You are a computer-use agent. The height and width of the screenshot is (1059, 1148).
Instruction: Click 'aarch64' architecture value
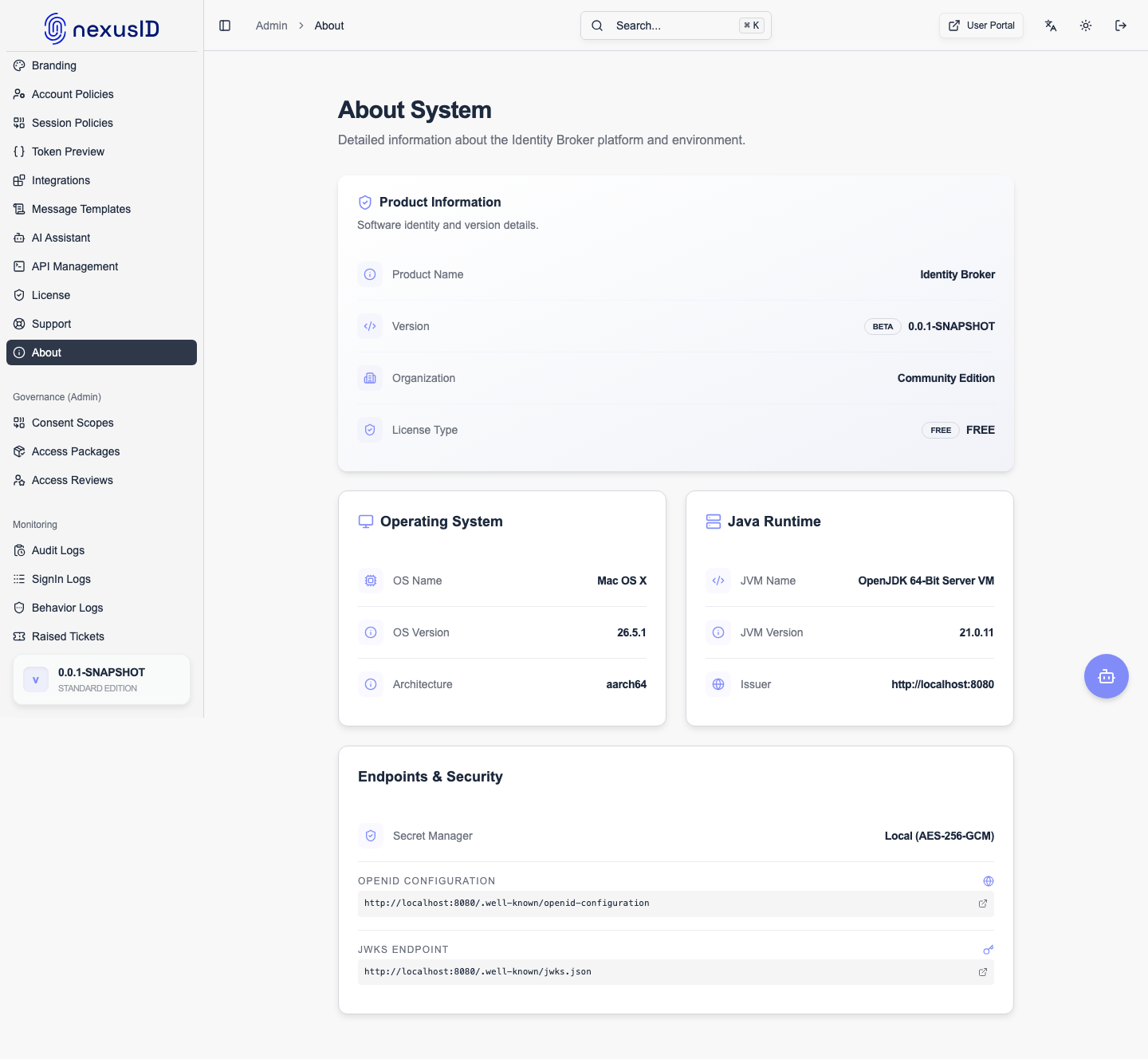pyautogui.click(x=627, y=684)
